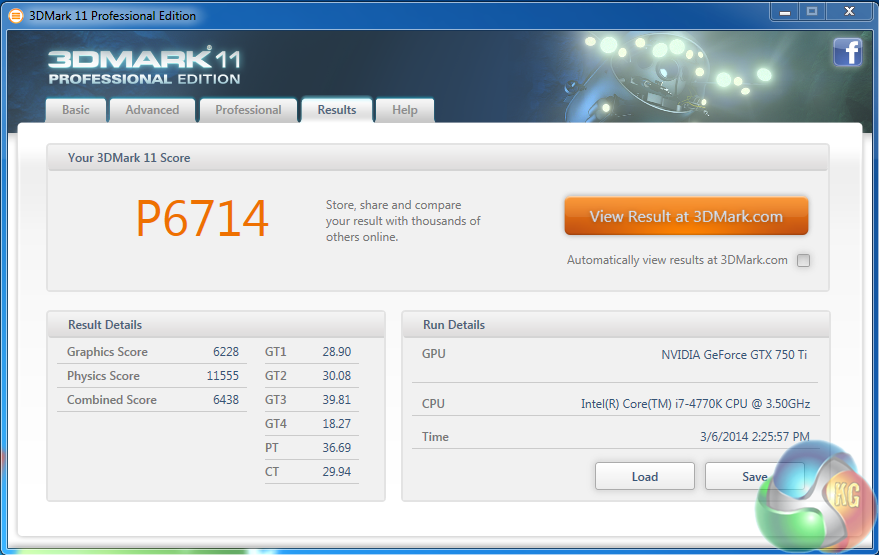The height and width of the screenshot is (555, 879).
Task: Select the Professional tab
Action: point(248,110)
